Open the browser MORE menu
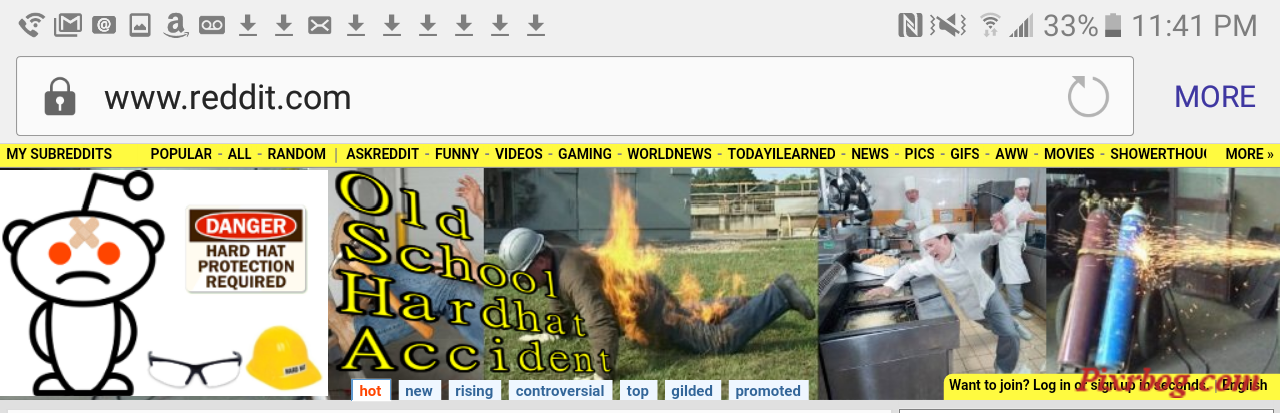The height and width of the screenshot is (413, 1280). pyautogui.click(x=1215, y=97)
